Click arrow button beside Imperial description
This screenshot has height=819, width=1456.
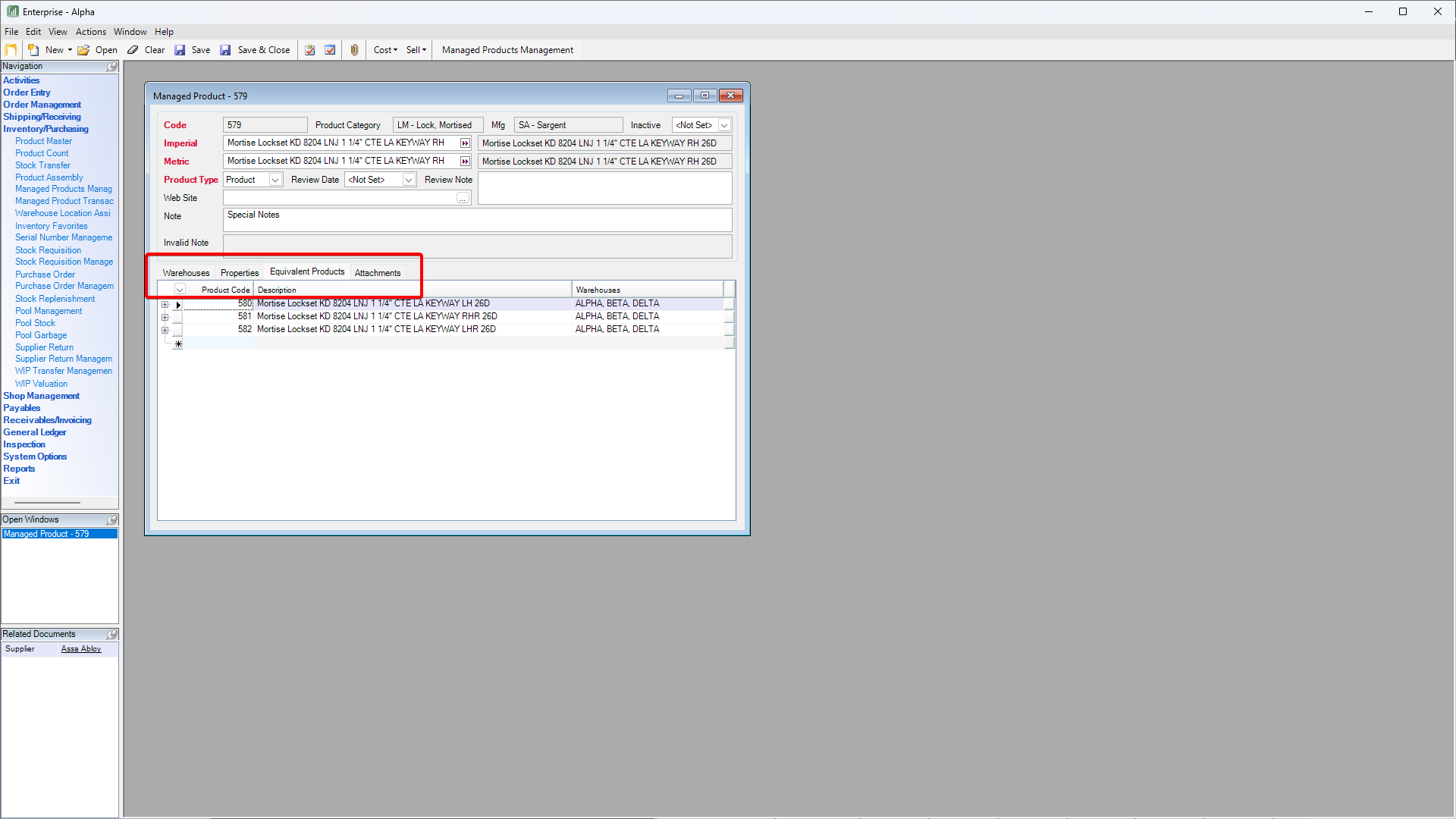click(465, 143)
